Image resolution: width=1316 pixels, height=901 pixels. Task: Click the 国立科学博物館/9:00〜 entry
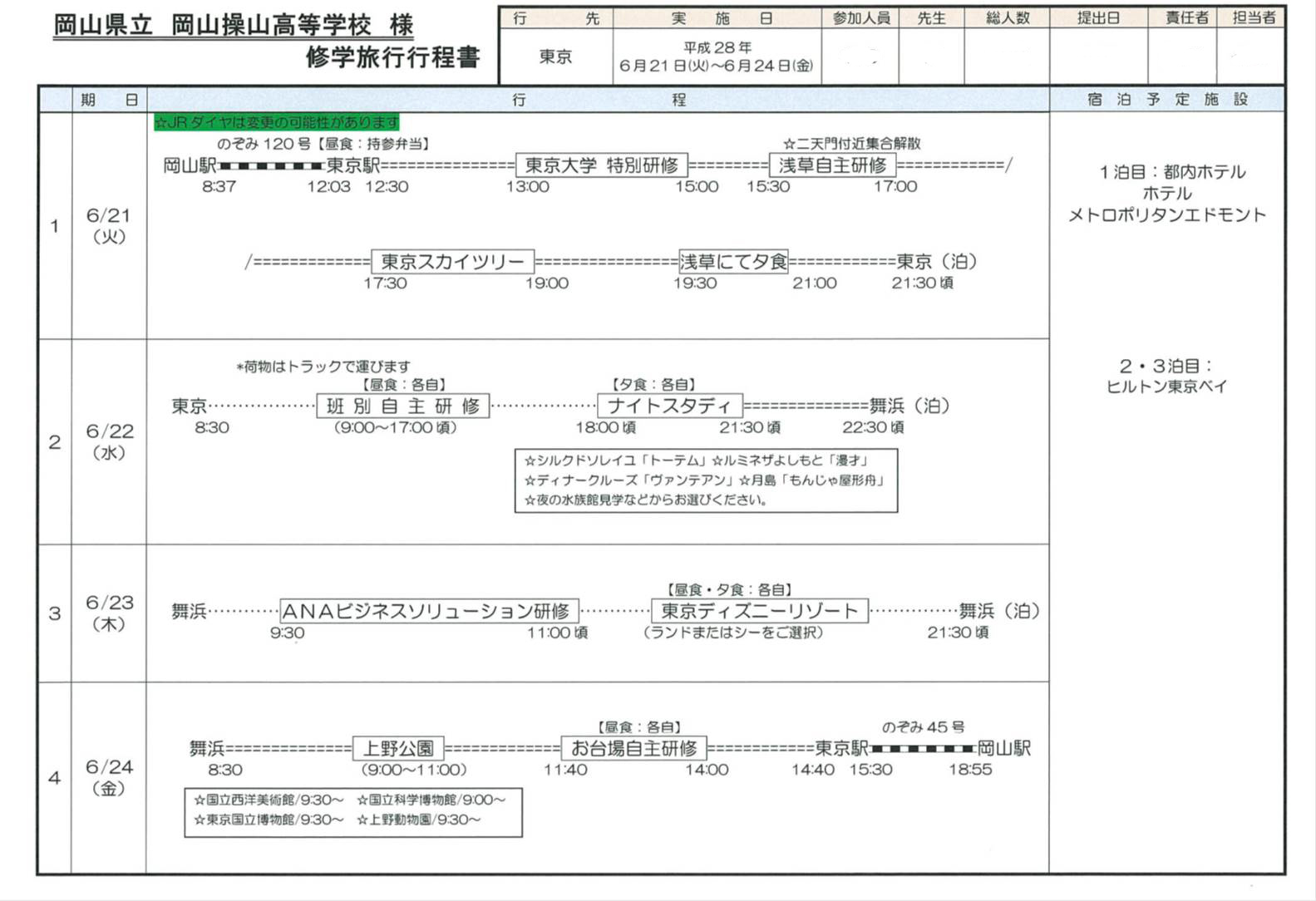coord(431,800)
